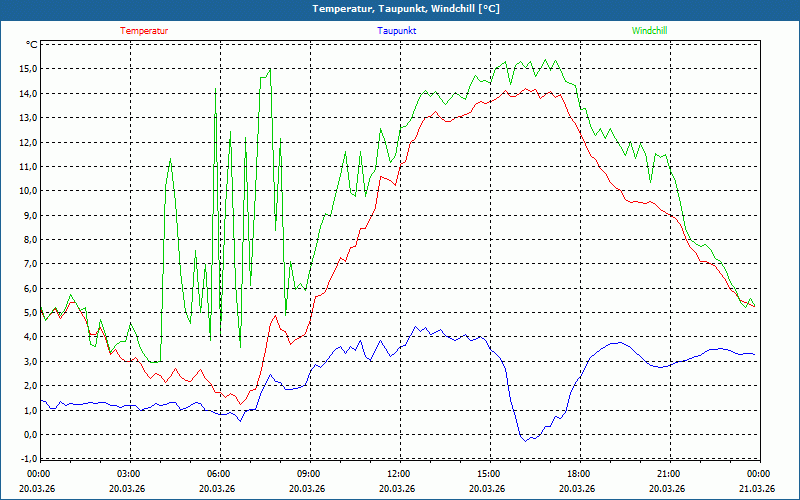Screen dimensions: 800x500
Task: Select the green Windchill legend label
Action: pos(649,31)
